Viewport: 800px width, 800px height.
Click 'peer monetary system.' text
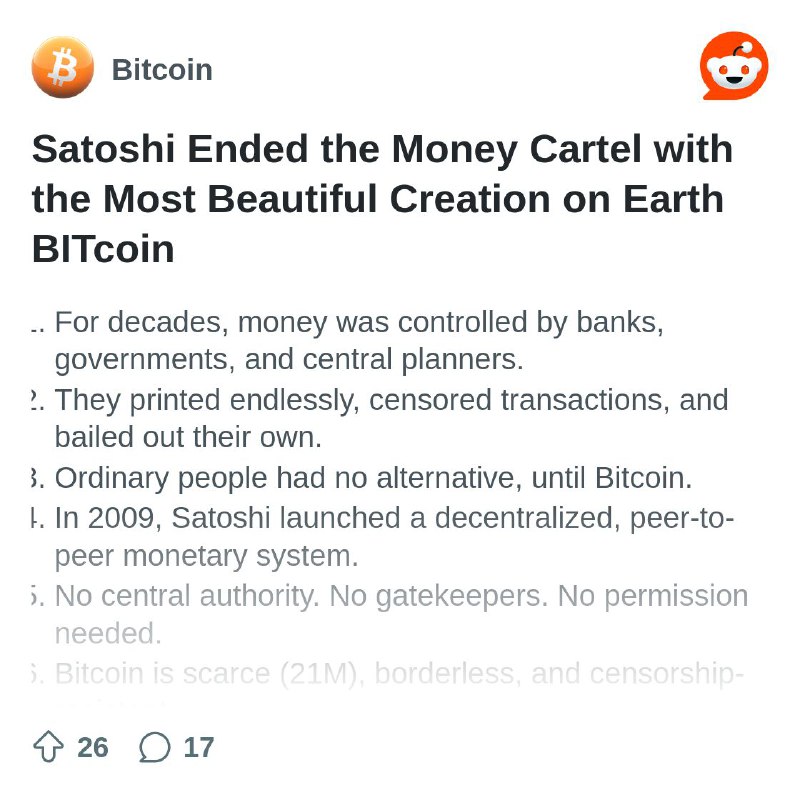[207, 556]
